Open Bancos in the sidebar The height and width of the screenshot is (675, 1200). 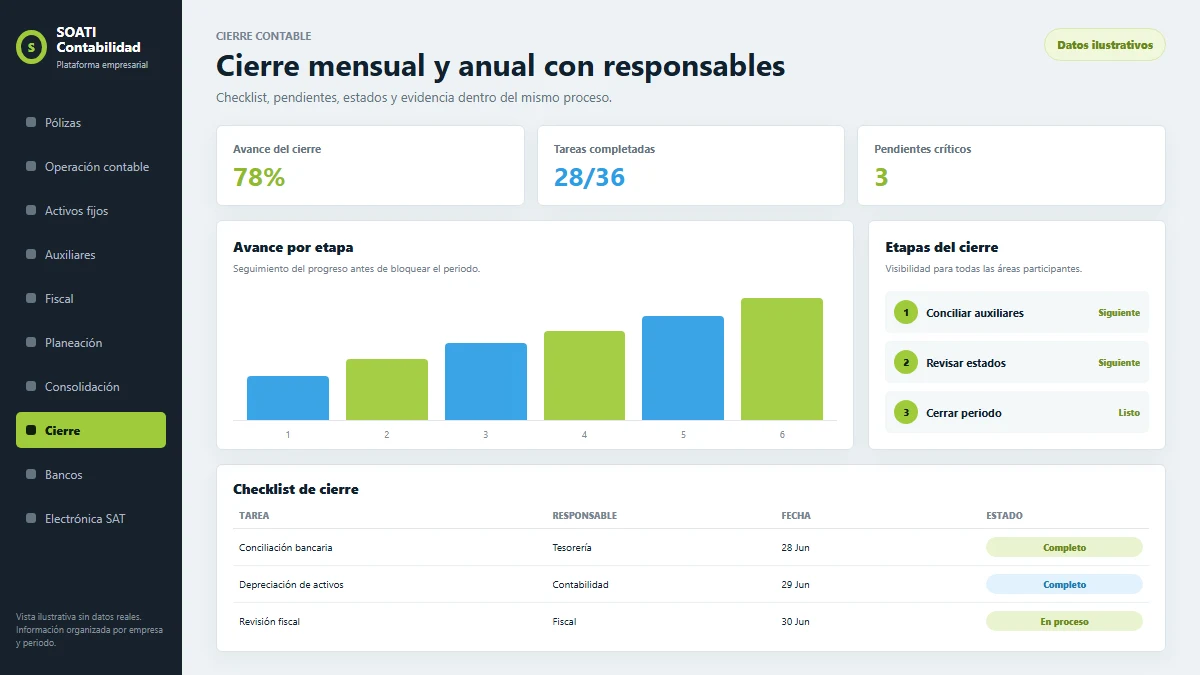[91, 475]
